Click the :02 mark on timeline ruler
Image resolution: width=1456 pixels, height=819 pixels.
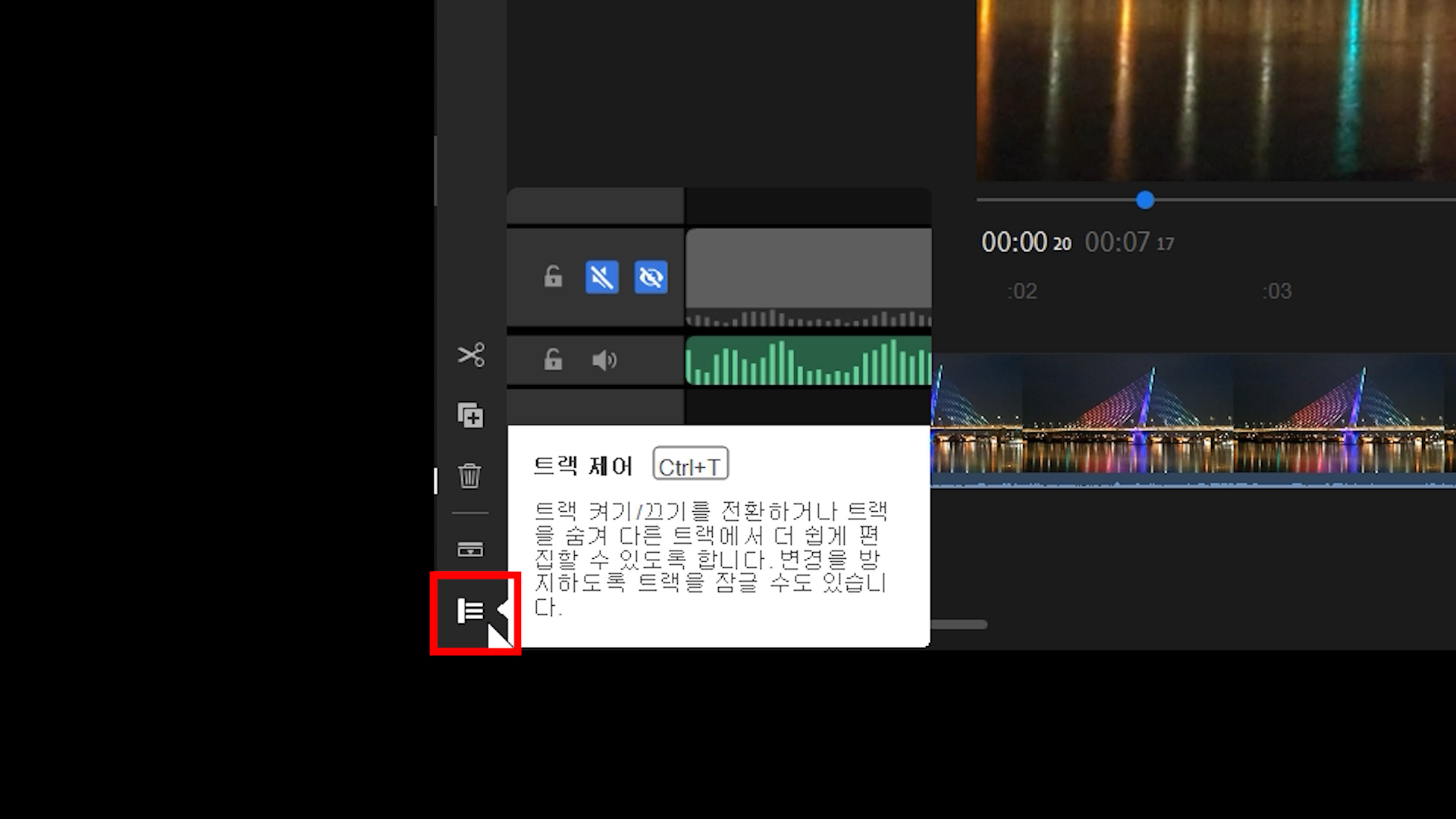click(1022, 291)
